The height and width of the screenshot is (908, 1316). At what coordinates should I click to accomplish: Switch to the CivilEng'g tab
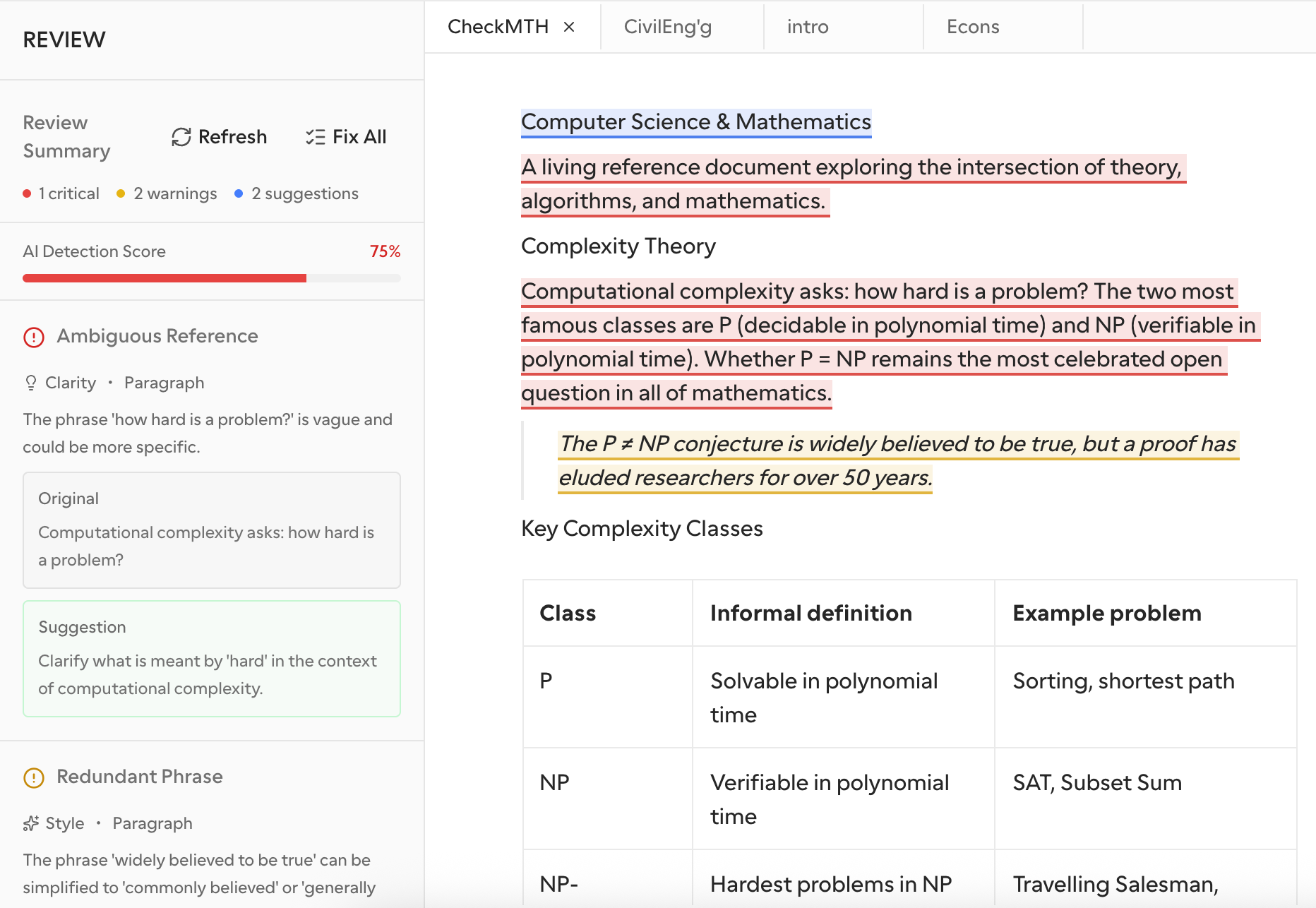pos(667,27)
